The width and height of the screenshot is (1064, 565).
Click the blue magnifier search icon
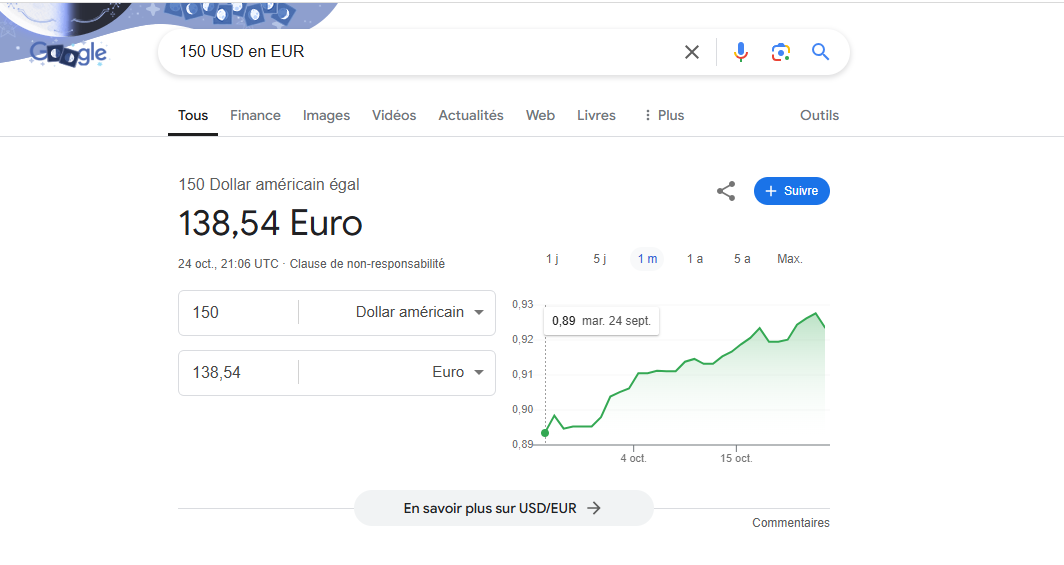click(x=820, y=52)
